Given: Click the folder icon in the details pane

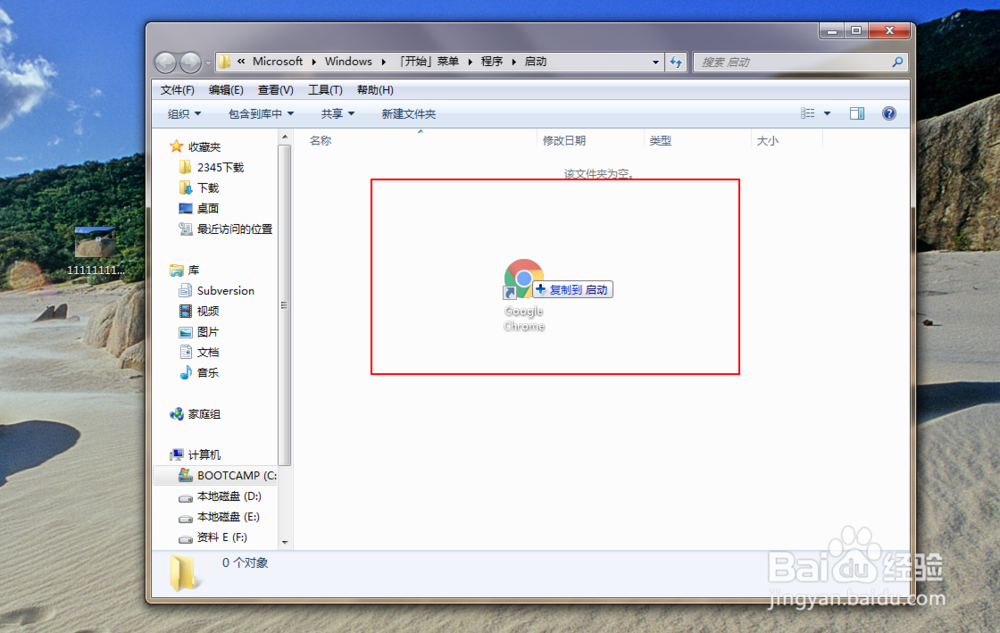Looking at the screenshot, I should (183, 572).
